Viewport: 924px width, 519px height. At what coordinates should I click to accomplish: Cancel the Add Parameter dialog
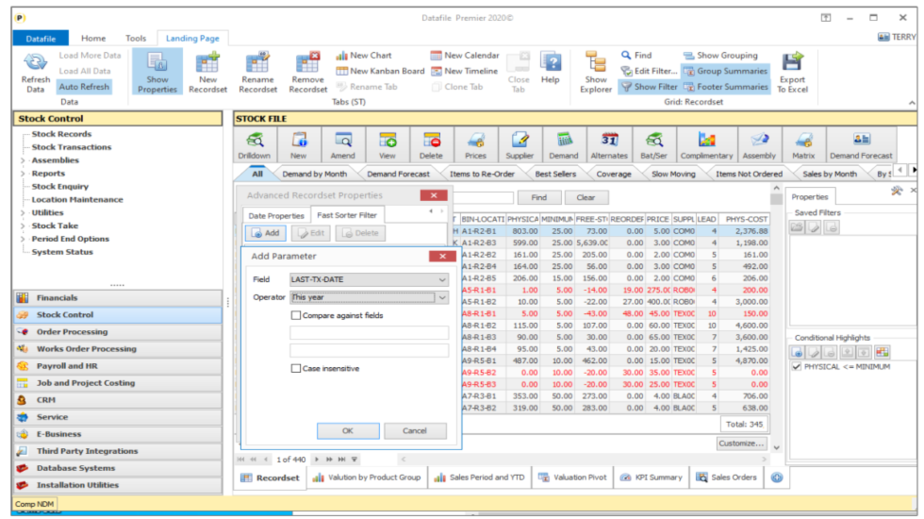pos(414,431)
